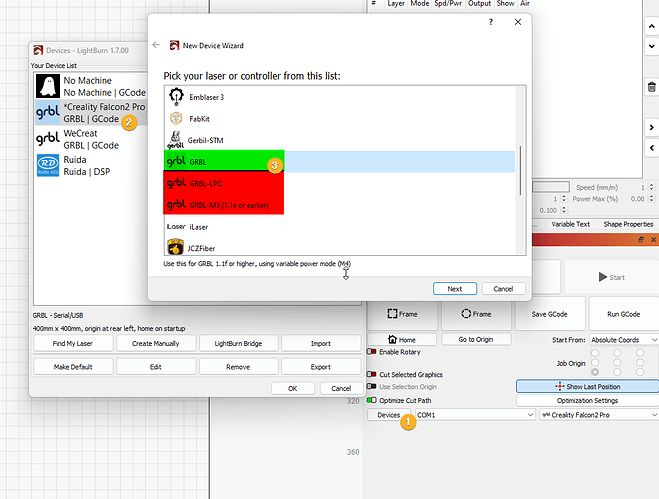Viewport: 659px width, 499px height.
Task: Select Creality Falcon2 Pro device
Action: pos(91,113)
